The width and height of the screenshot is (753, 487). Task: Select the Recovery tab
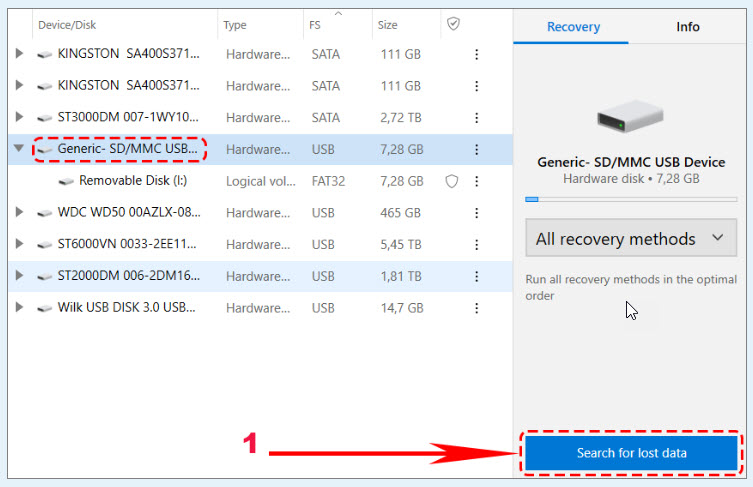pos(572,27)
